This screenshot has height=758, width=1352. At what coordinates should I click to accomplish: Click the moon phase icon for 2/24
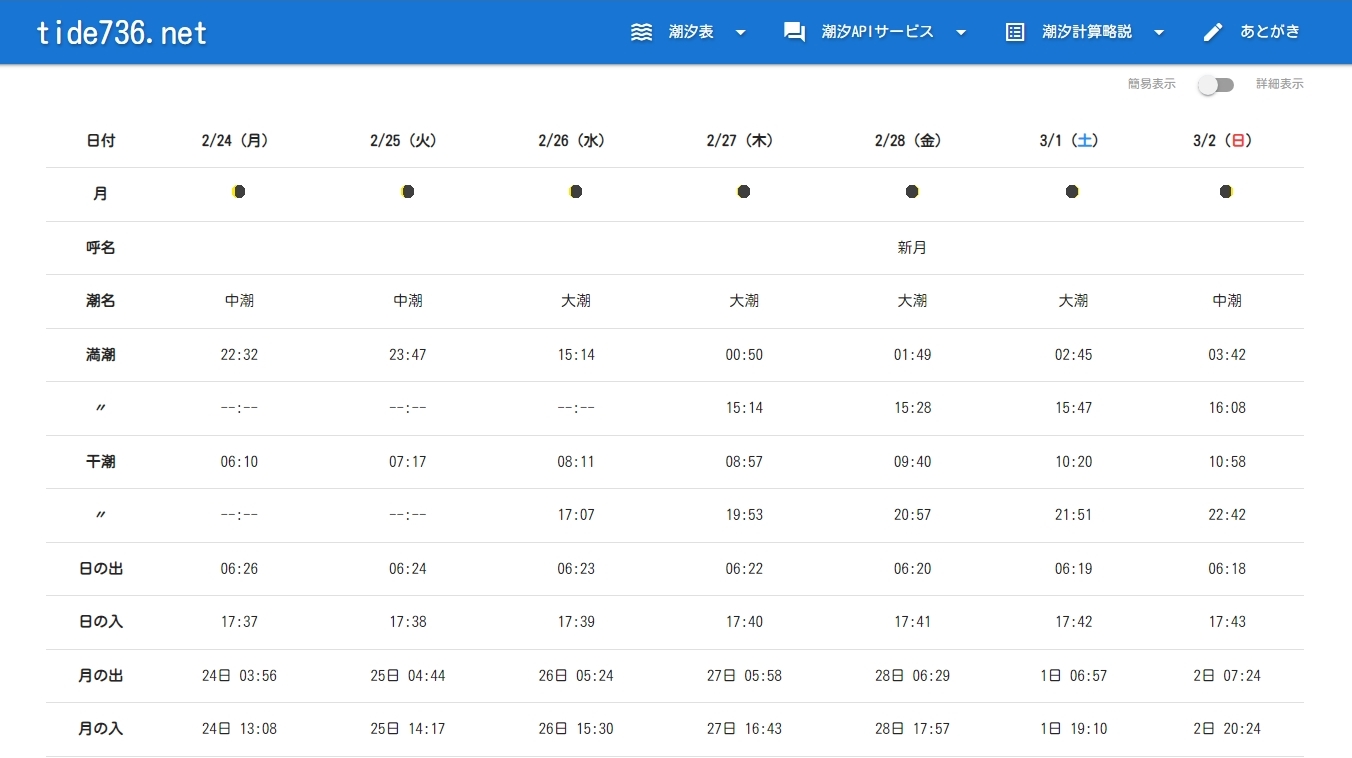click(x=238, y=191)
